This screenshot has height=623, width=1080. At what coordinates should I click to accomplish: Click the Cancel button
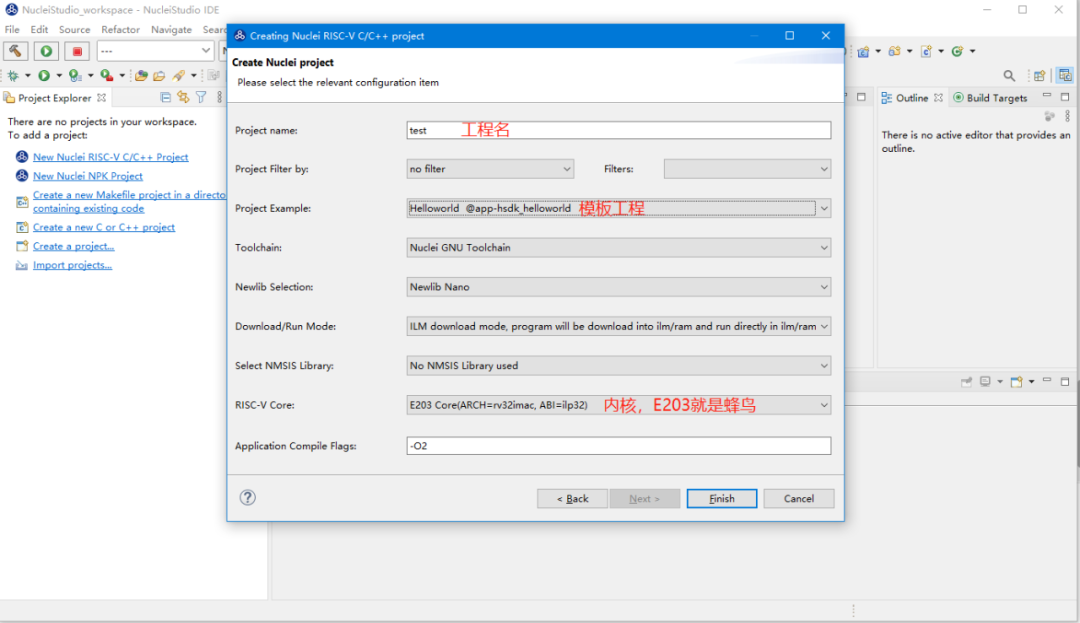pos(799,498)
